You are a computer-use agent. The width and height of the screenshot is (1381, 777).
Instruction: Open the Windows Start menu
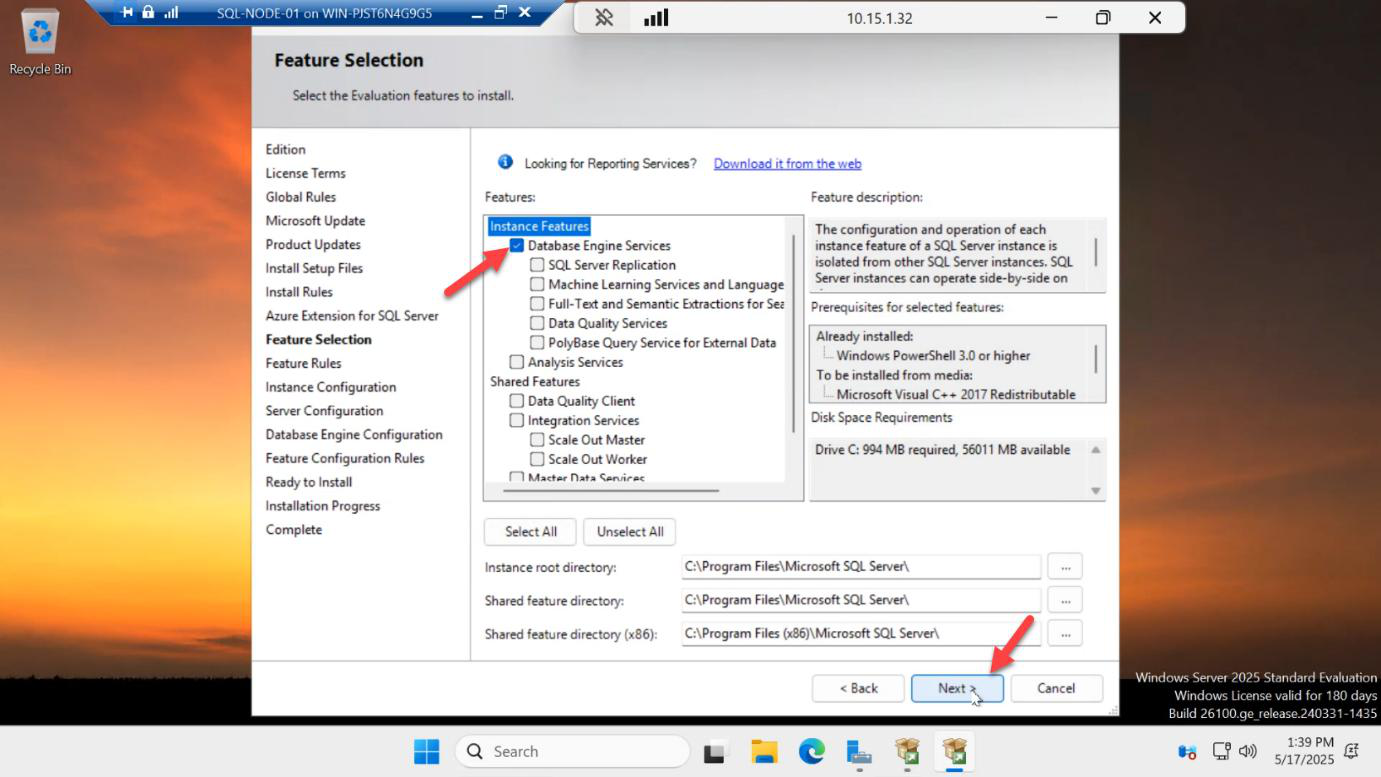point(426,751)
